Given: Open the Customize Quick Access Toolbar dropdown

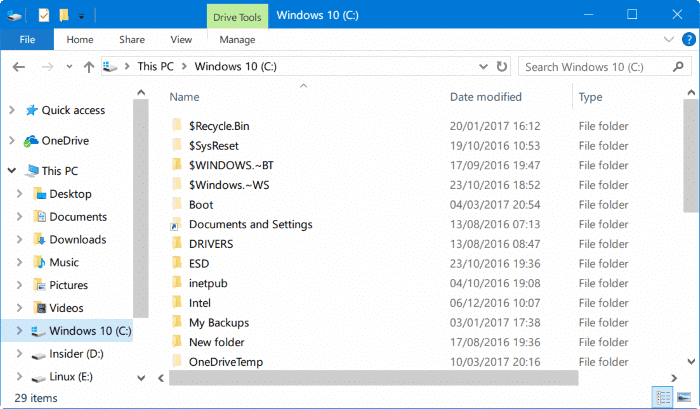Looking at the screenshot, I should [x=81, y=17].
